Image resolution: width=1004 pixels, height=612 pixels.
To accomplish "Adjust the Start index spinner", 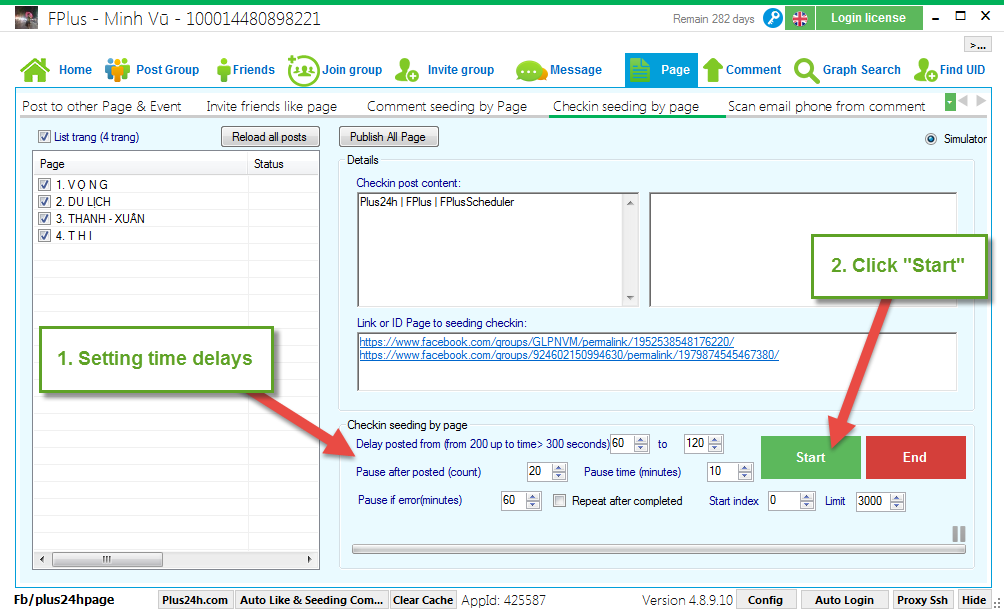I will (x=807, y=501).
